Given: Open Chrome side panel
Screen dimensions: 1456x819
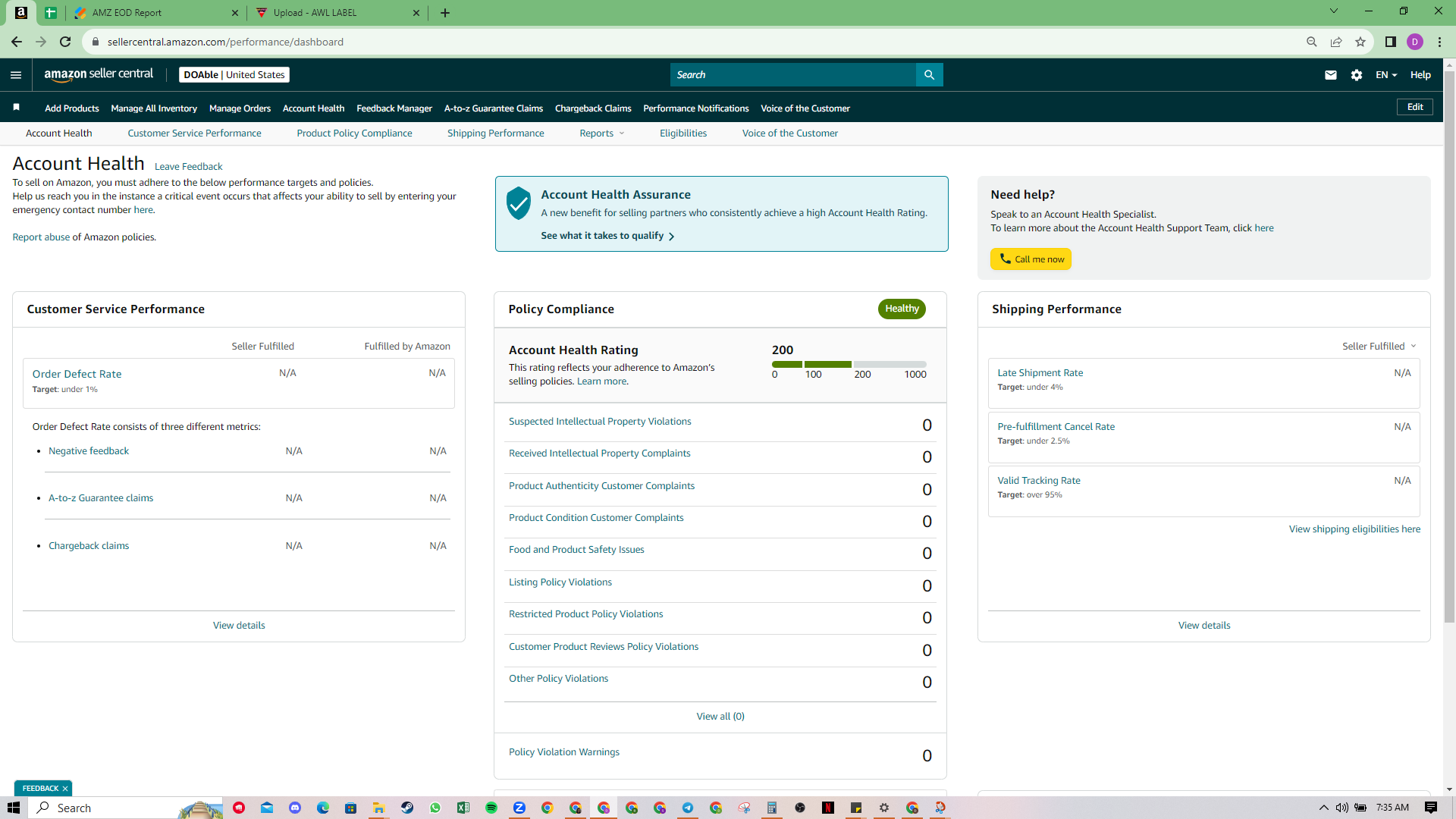Looking at the screenshot, I should click(x=1391, y=42).
